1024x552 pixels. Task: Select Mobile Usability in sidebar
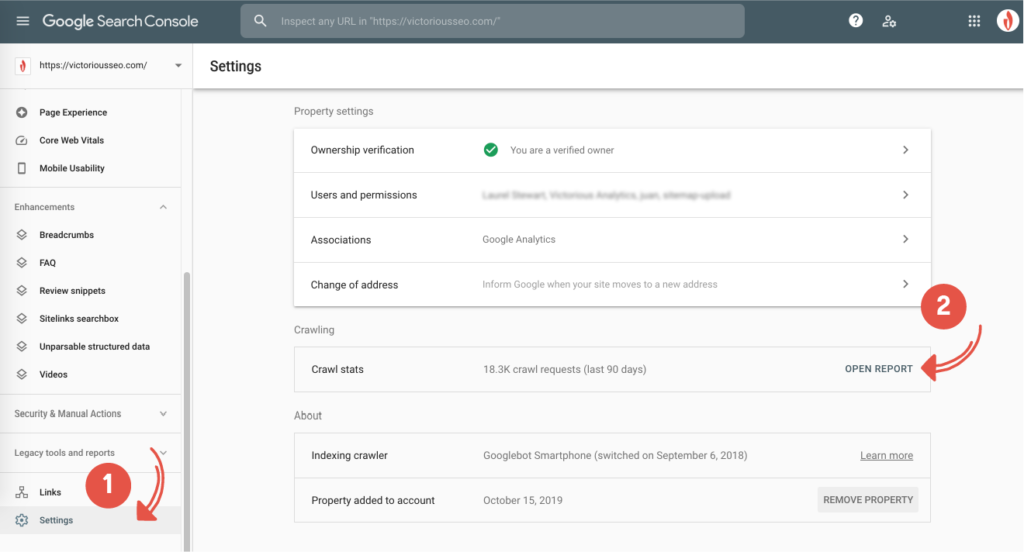click(72, 168)
